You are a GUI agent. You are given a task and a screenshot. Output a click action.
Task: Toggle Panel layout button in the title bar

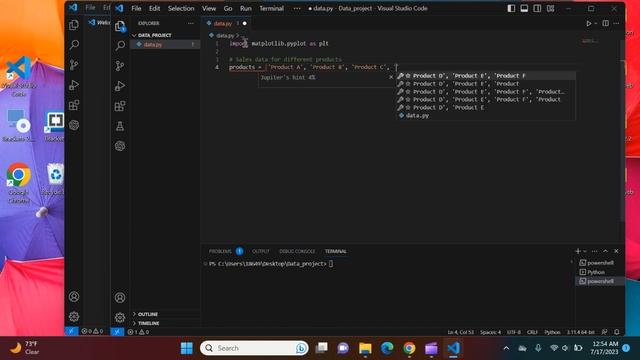tap(524, 8)
